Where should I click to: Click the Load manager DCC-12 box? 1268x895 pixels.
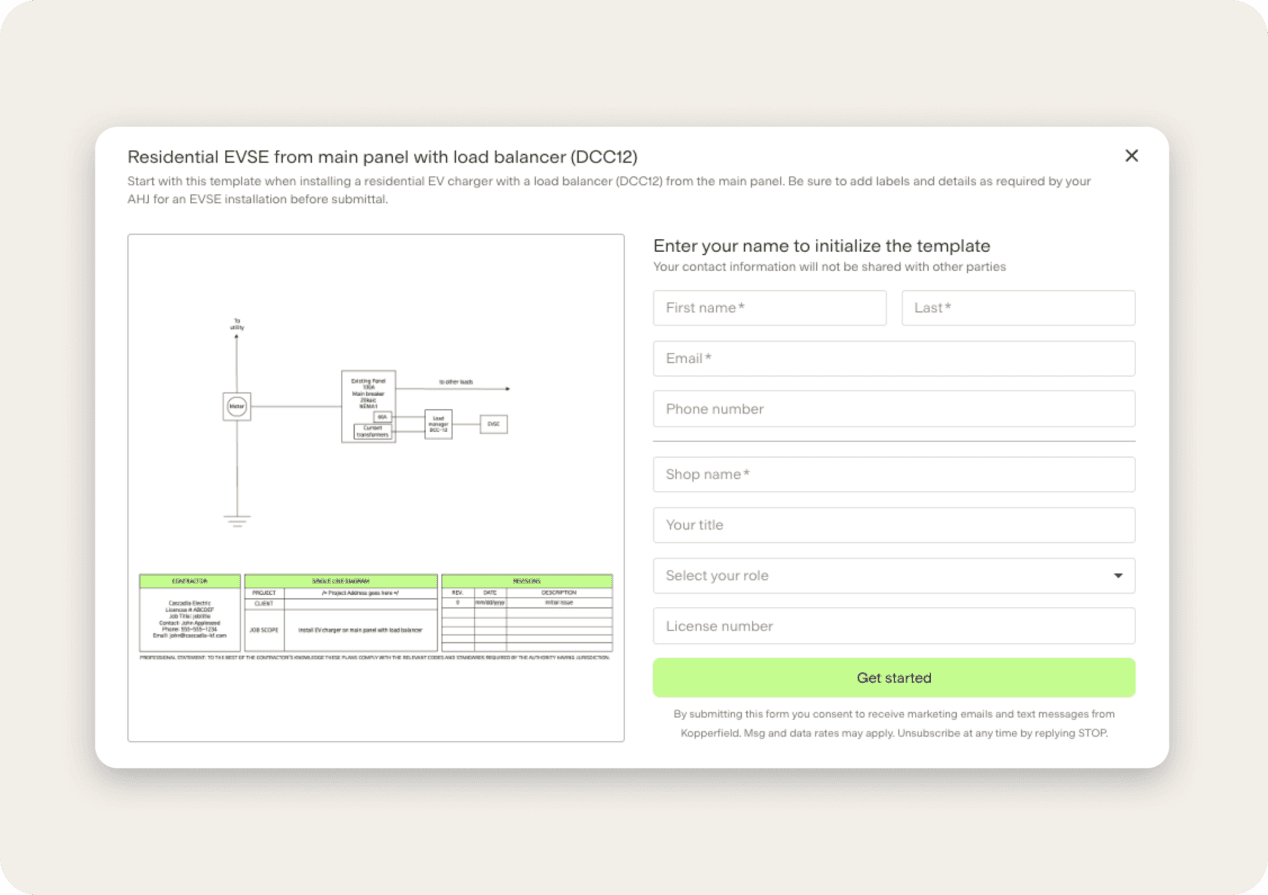click(438, 424)
